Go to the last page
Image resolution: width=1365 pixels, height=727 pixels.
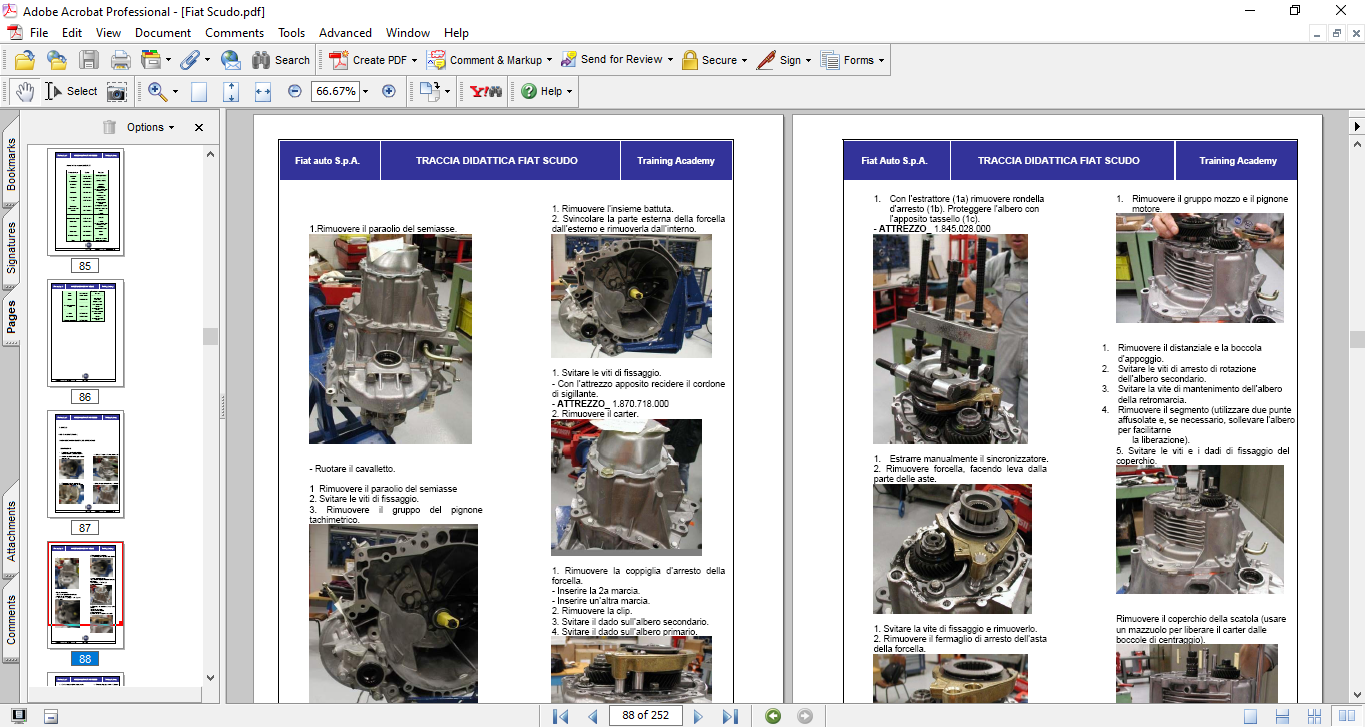(x=730, y=716)
